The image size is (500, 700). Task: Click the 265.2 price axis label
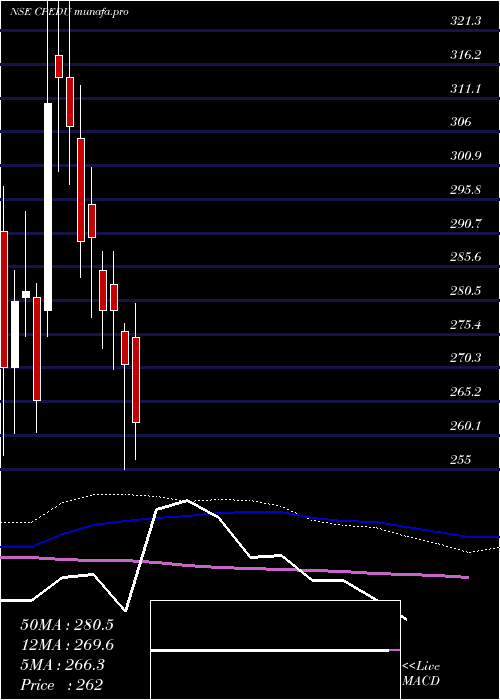point(466,392)
